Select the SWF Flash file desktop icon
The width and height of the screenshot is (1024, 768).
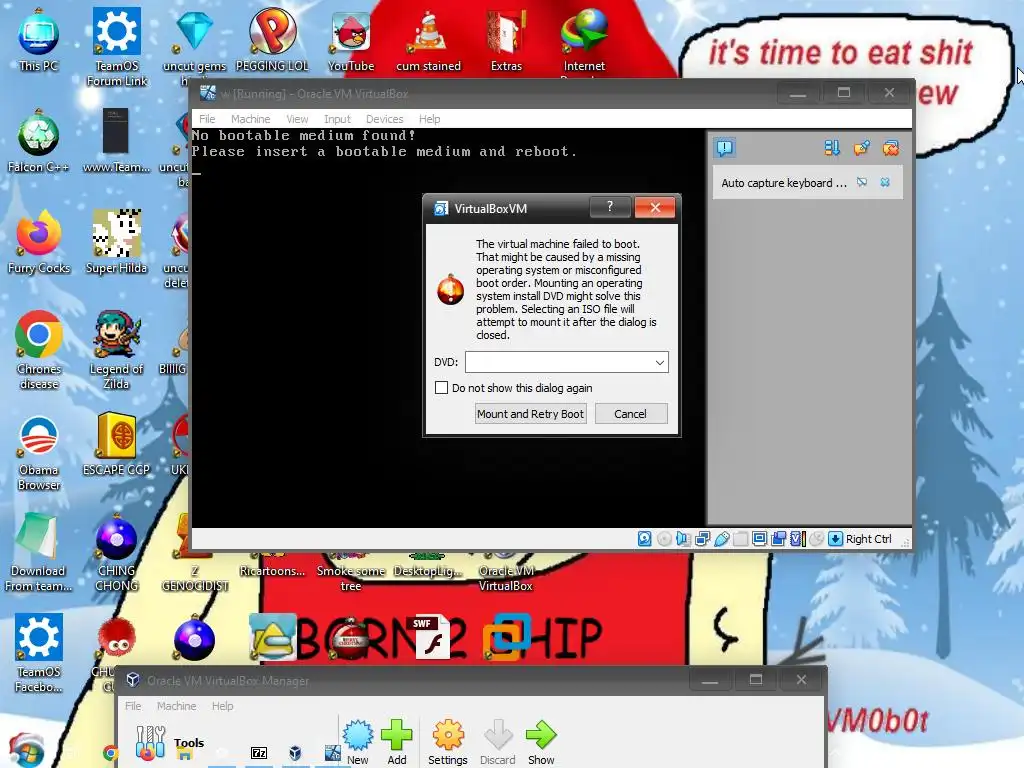tap(428, 637)
